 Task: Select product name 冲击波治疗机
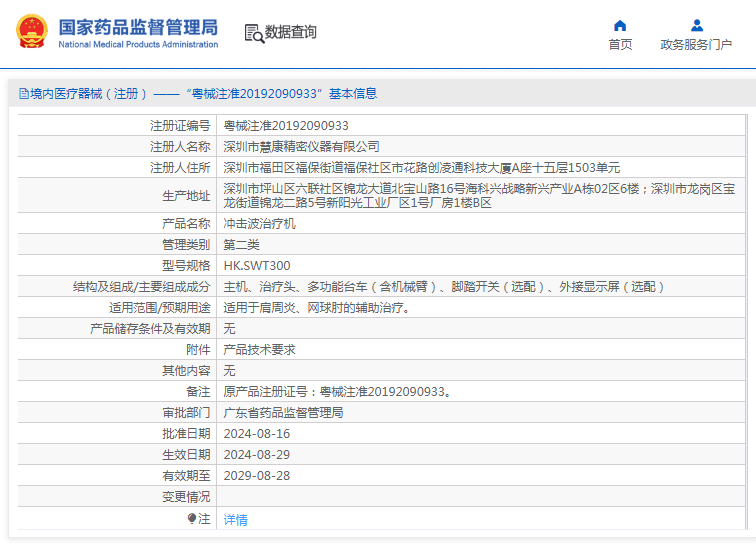tap(259, 224)
